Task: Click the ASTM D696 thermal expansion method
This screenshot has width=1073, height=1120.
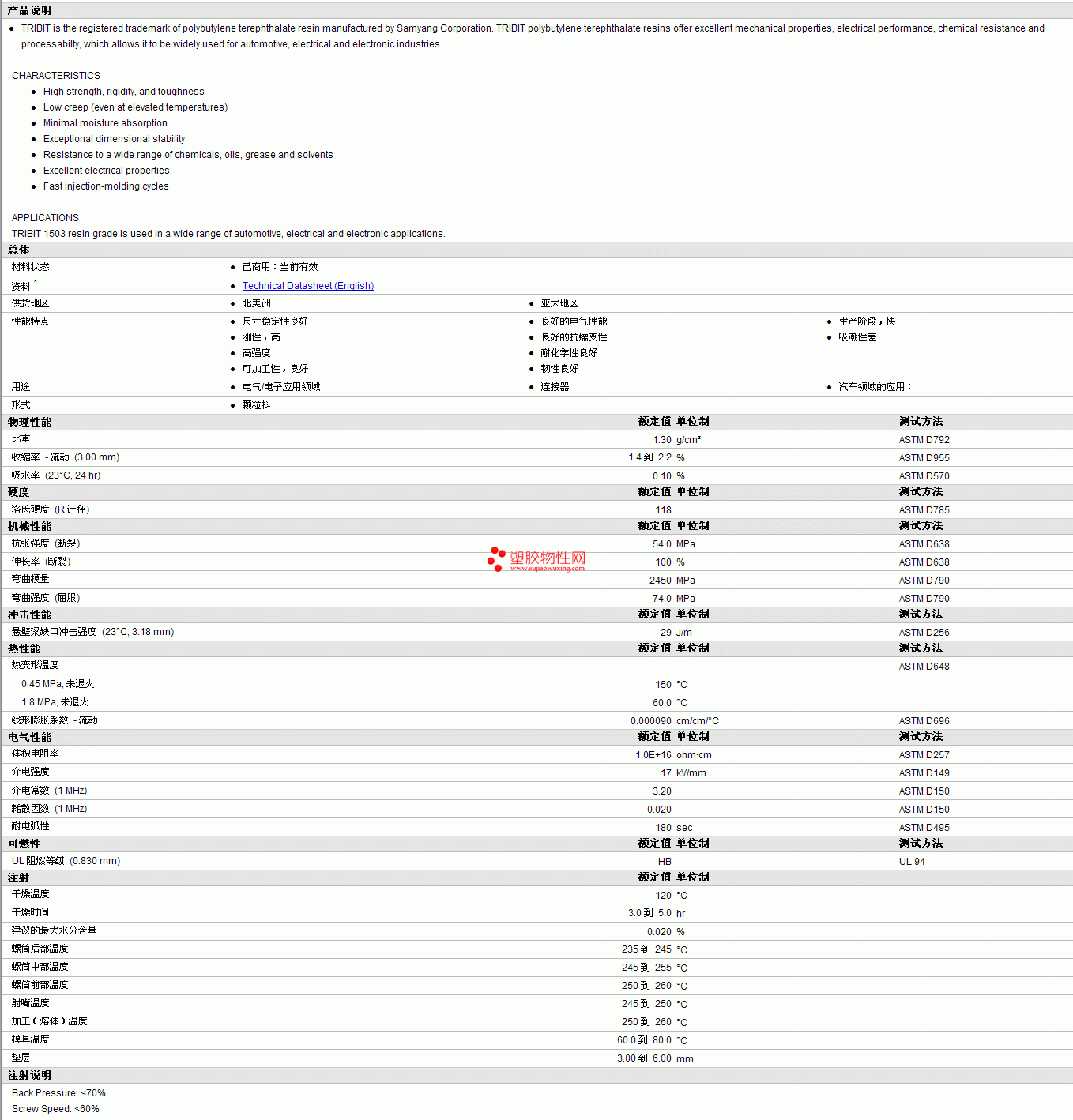Action: [x=924, y=721]
